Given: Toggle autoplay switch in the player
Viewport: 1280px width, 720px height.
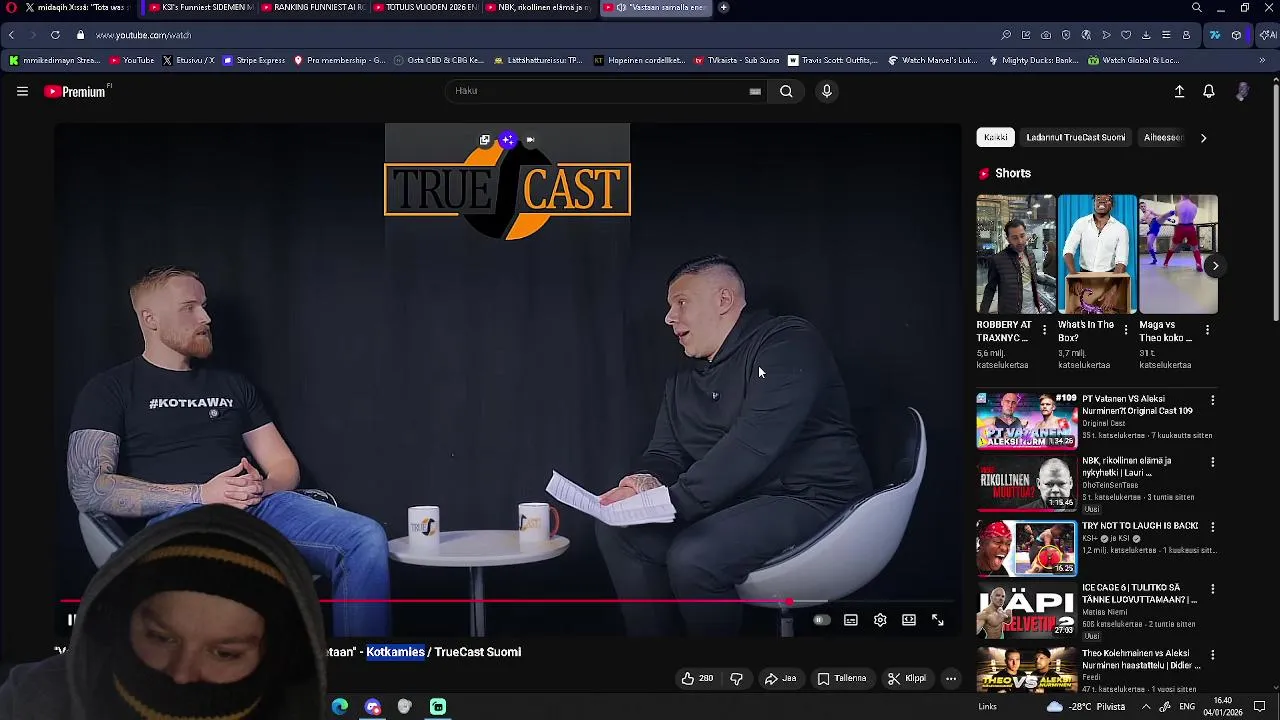Looking at the screenshot, I should pos(821,620).
